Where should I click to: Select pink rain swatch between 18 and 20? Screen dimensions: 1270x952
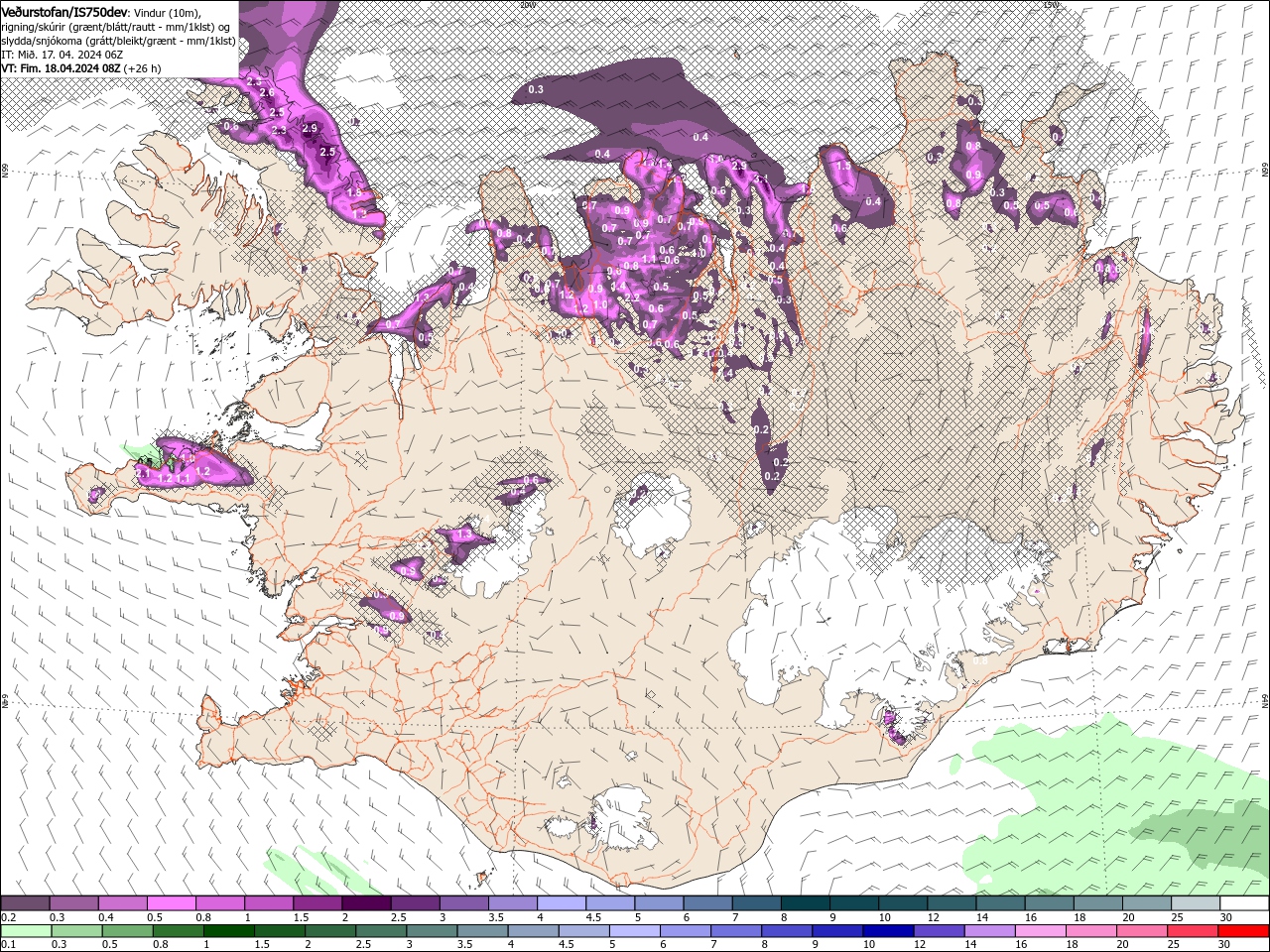coord(1091,930)
